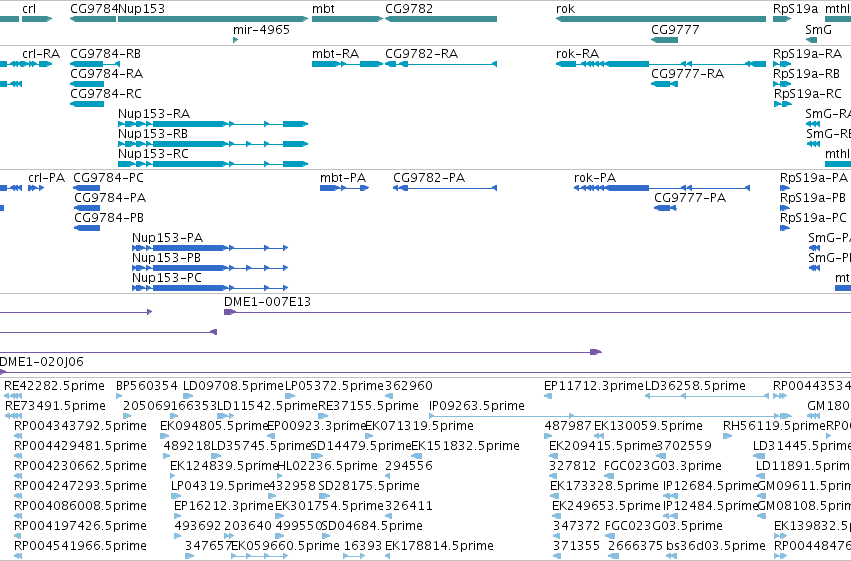Viewport: 851px width, 561px height.
Task: Click EST EK130059.5prime
Action: pyautogui.click(x=599, y=436)
